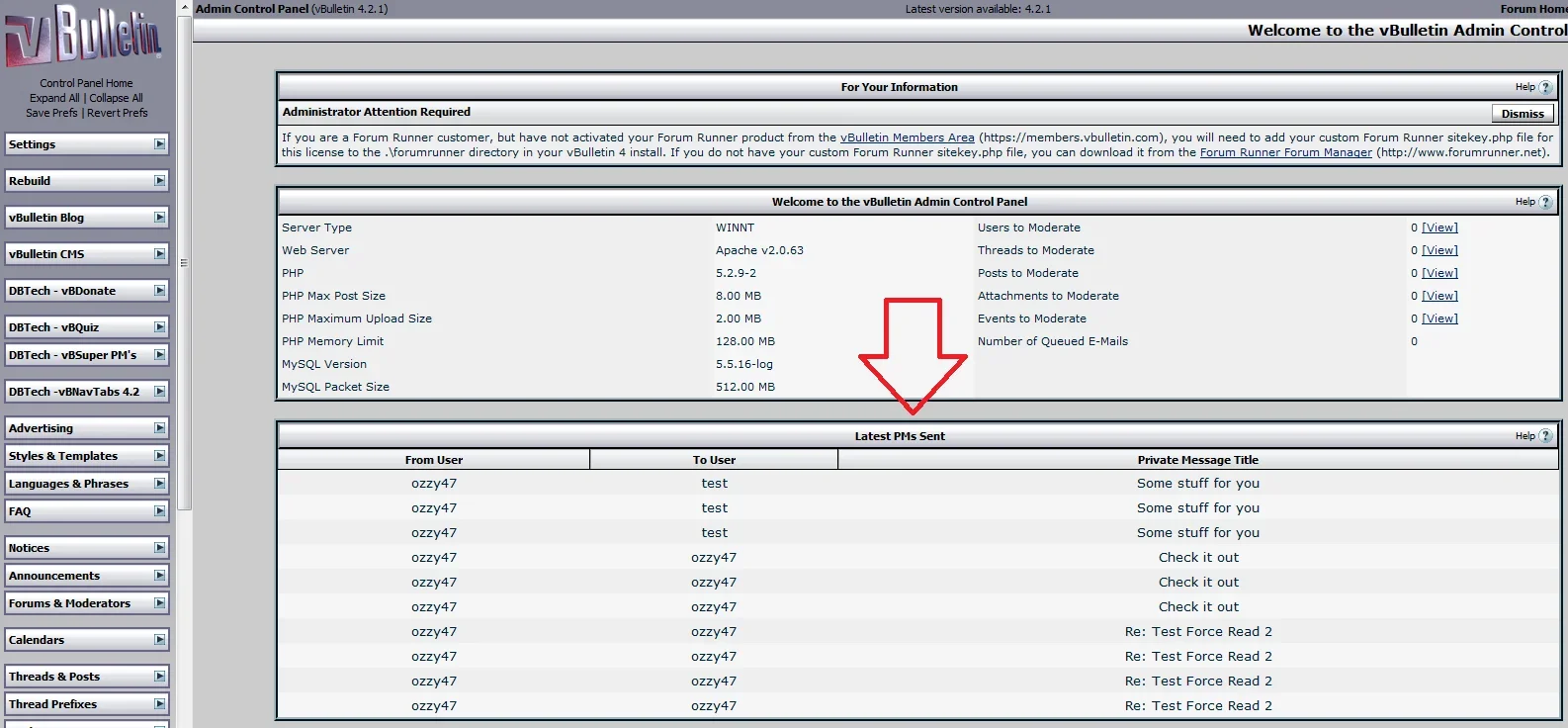Click Expand All link
1568x728 pixels.
[x=54, y=98]
